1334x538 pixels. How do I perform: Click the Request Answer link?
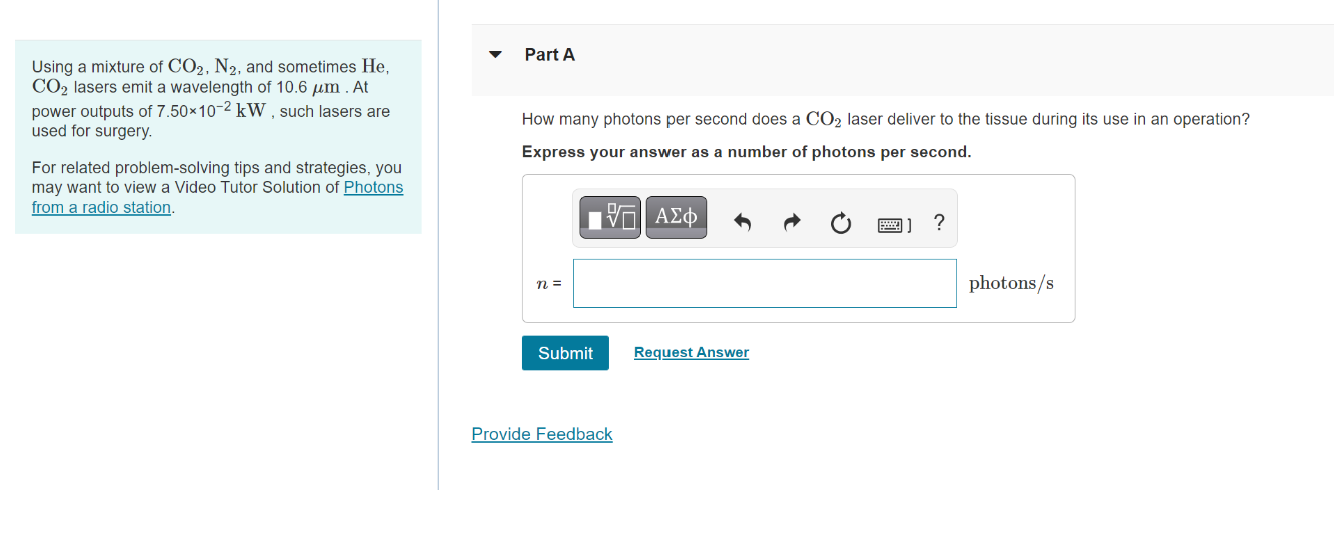tap(691, 352)
